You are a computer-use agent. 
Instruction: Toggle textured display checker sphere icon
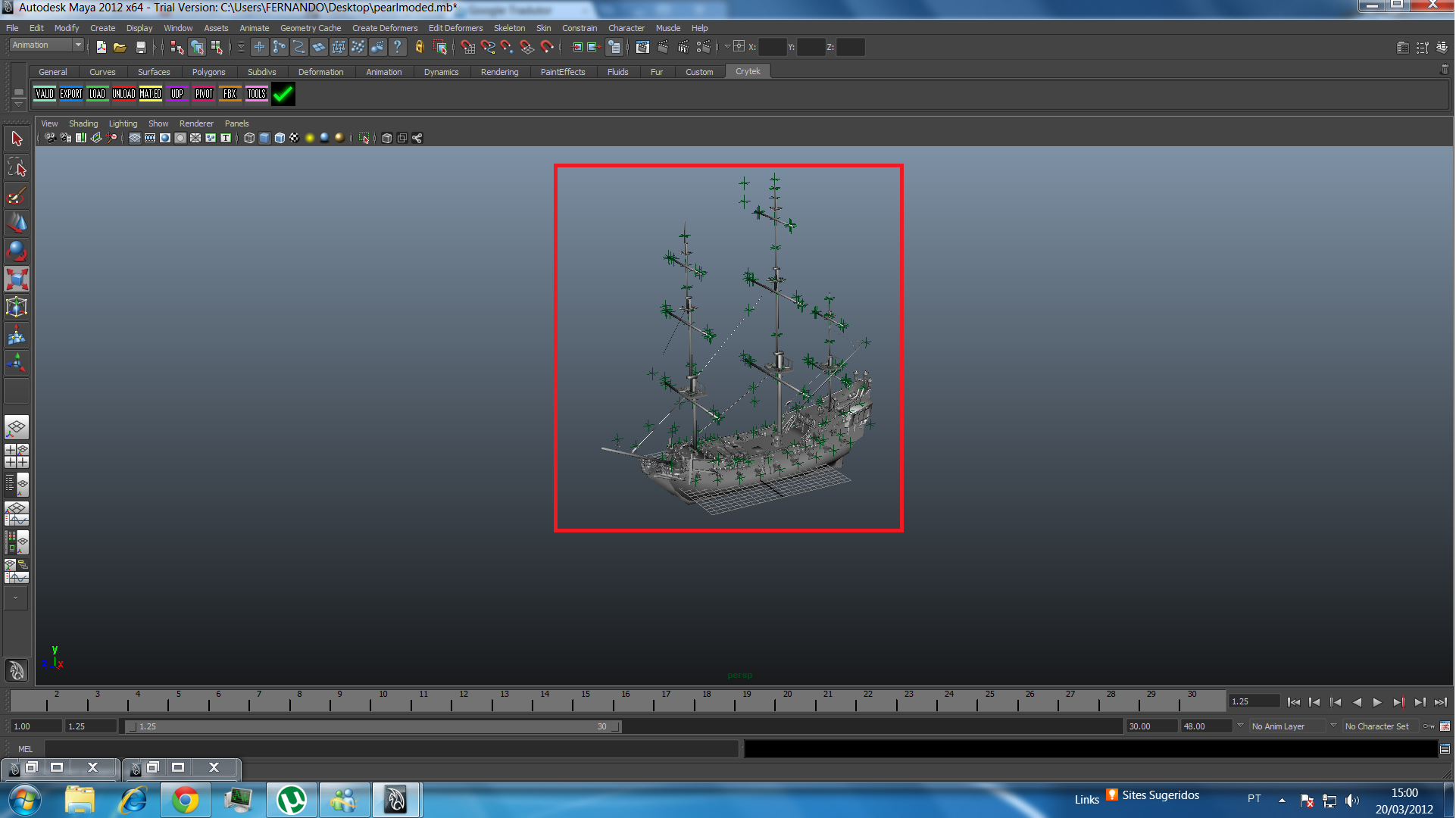point(295,138)
